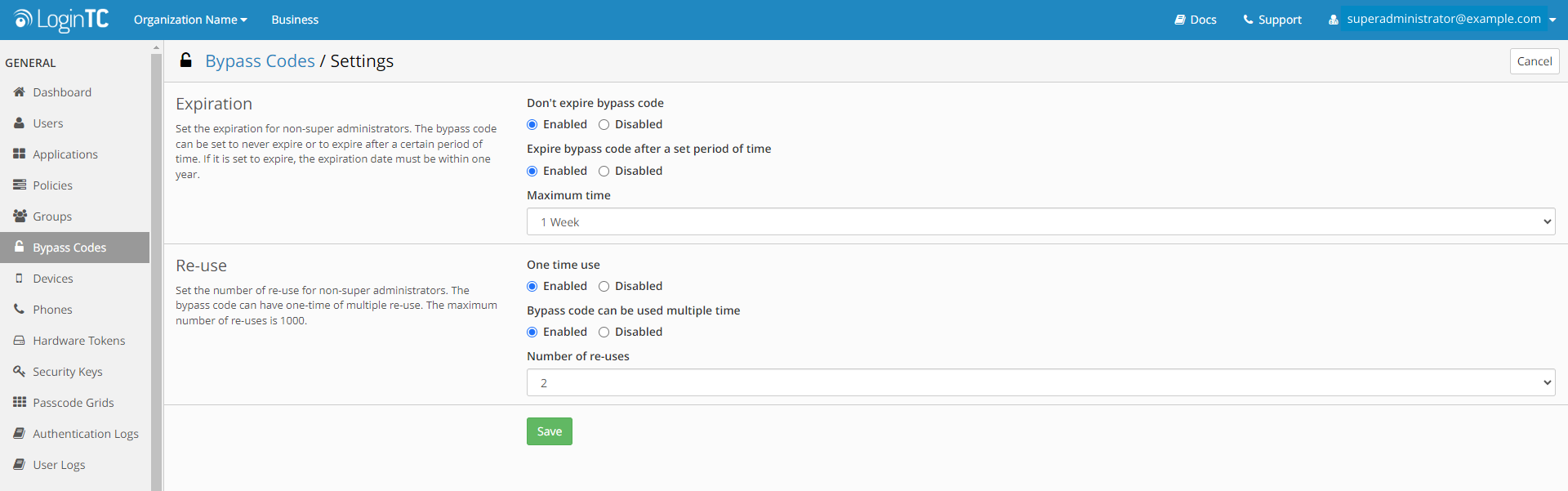This screenshot has width=1568, height=491.
Task: Disable Expire bypass code after set period
Action: 604,172
